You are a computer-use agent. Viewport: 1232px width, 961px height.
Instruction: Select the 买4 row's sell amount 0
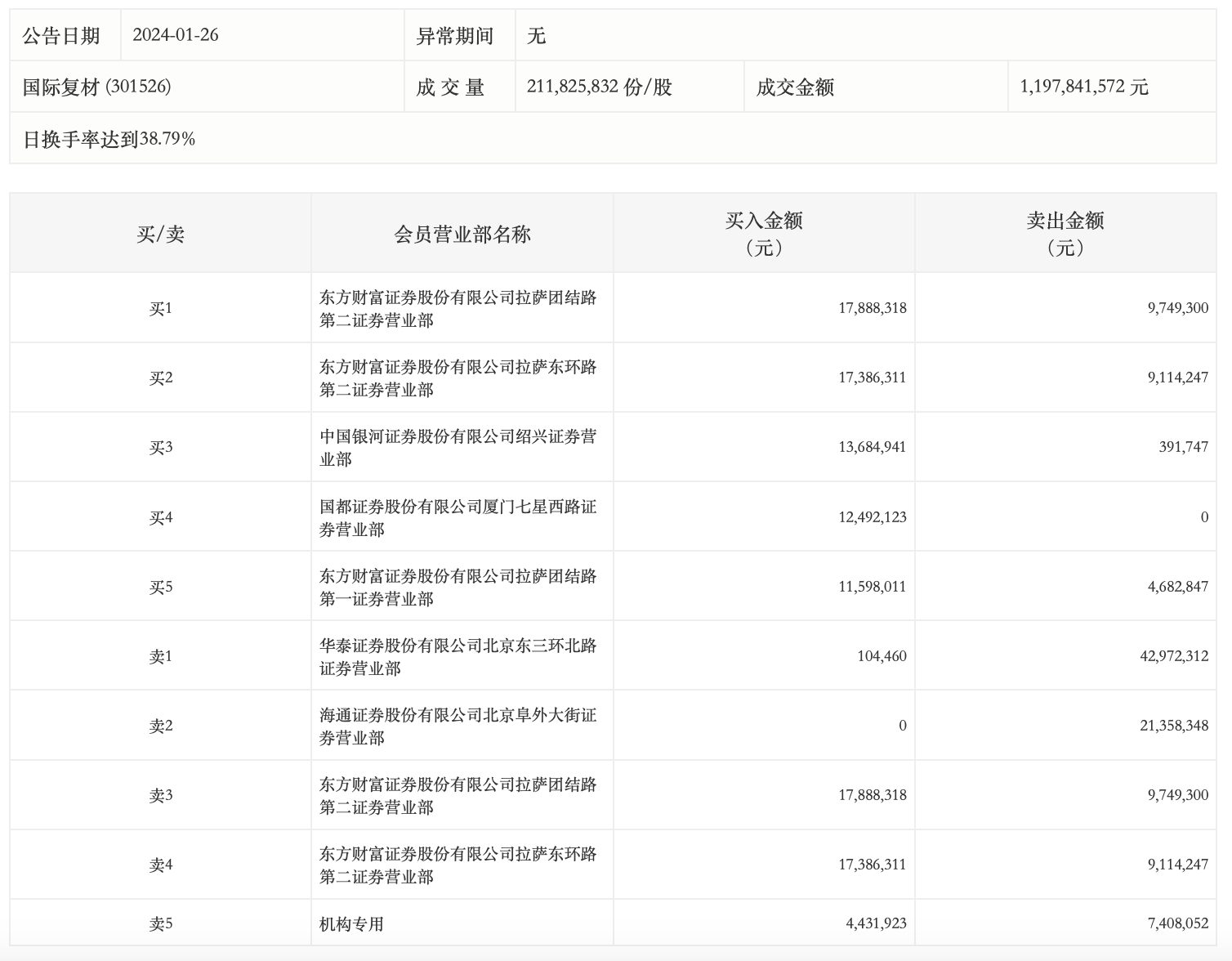click(x=1204, y=517)
